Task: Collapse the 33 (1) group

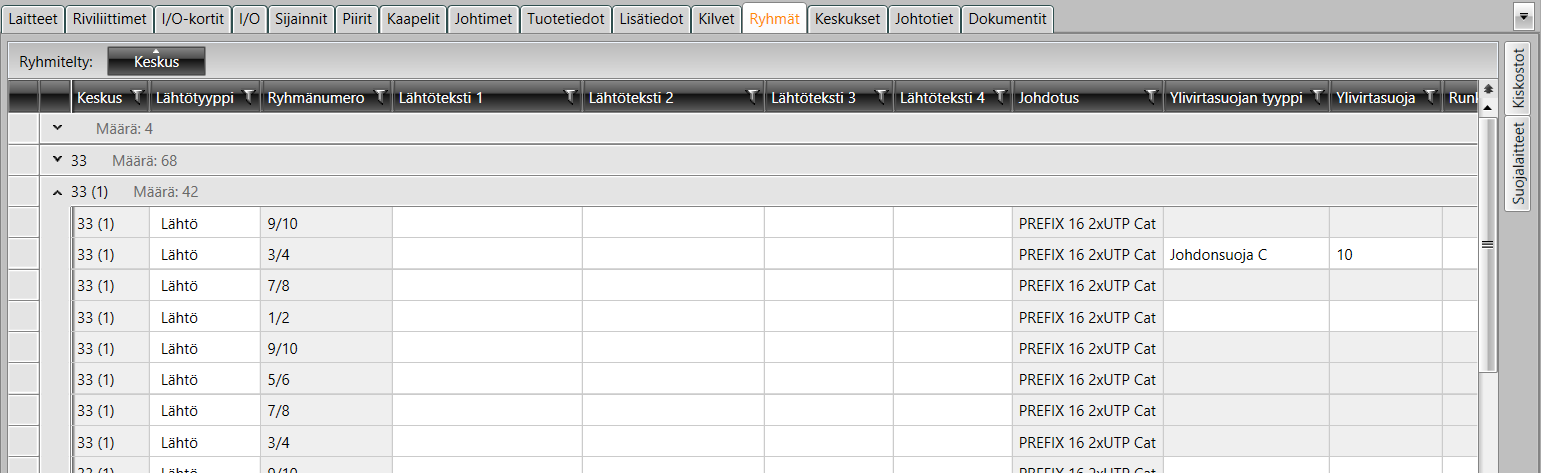Action: pyautogui.click(x=57, y=192)
